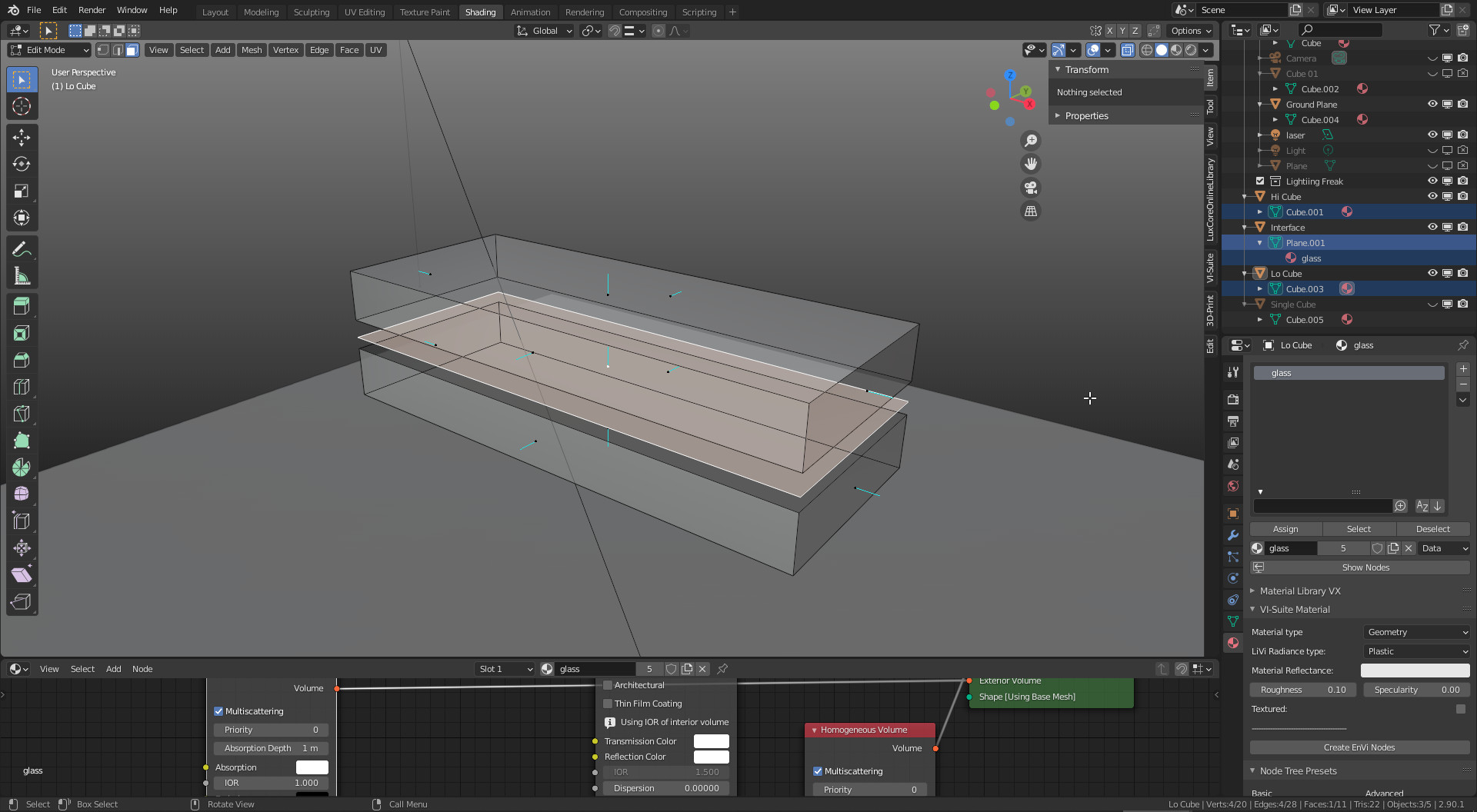Open the Render menu
This screenshot has width=1477, height=812.
(x=92, y=10)
